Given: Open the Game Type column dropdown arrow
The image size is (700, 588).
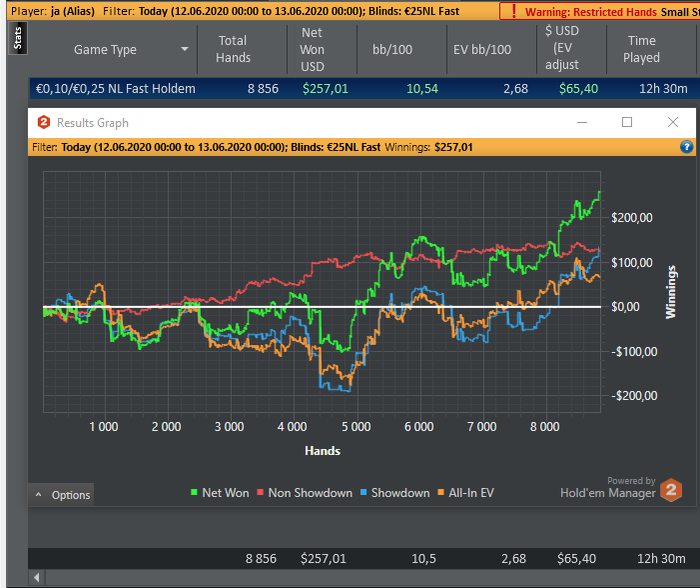Looking at the screenshot, I should (x=184, y=49).
